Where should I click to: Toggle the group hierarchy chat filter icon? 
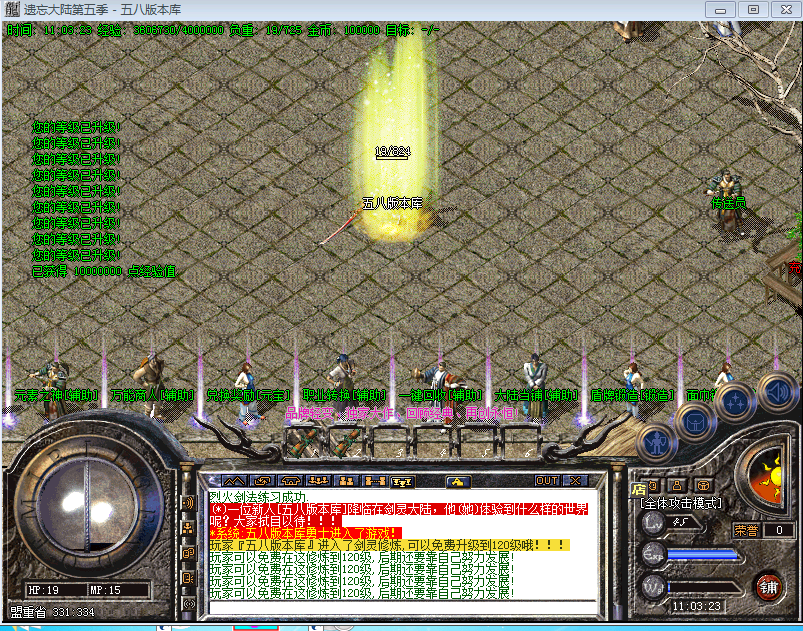click(188, 528)
